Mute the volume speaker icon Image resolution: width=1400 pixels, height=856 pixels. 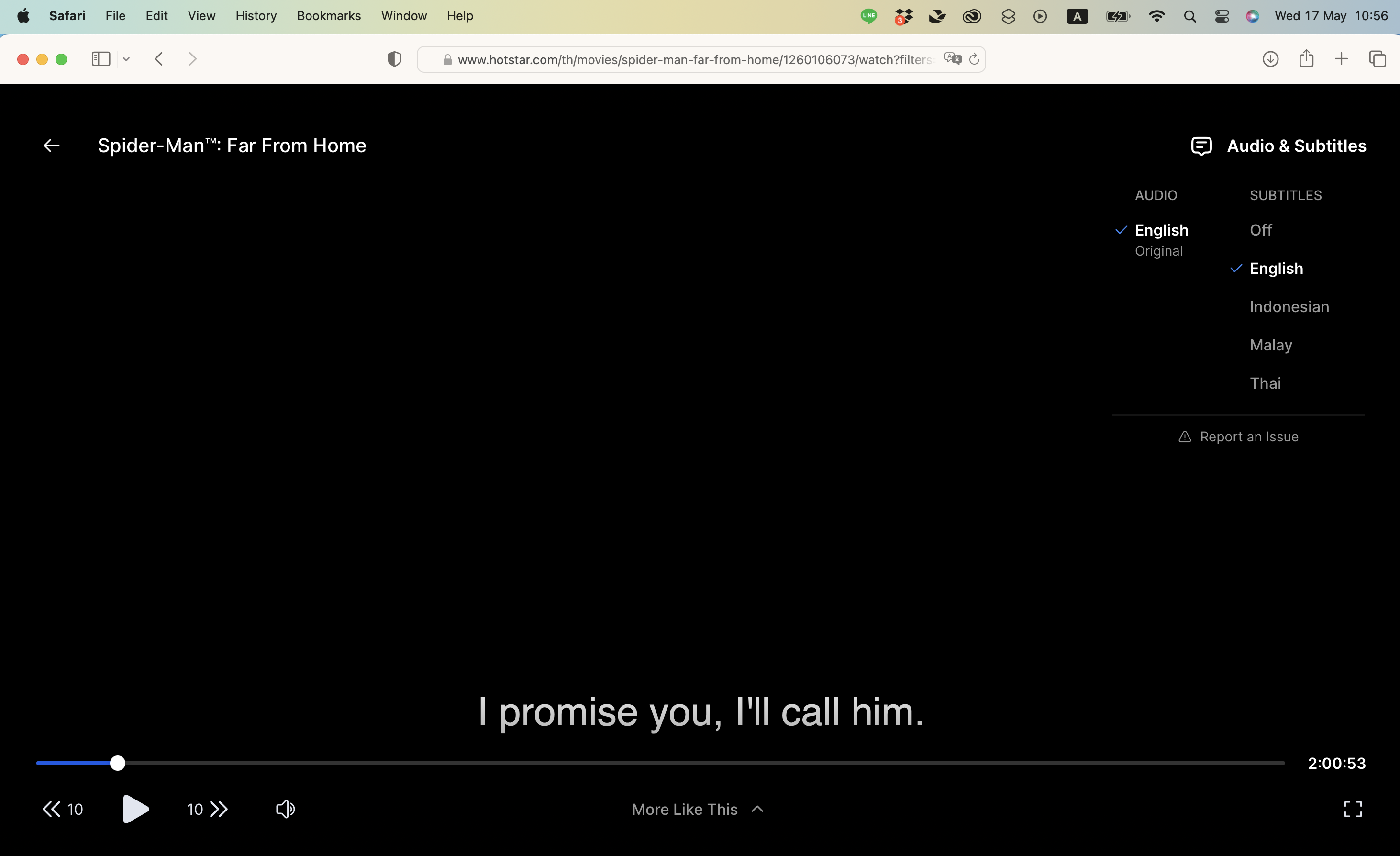coord(285,809)
